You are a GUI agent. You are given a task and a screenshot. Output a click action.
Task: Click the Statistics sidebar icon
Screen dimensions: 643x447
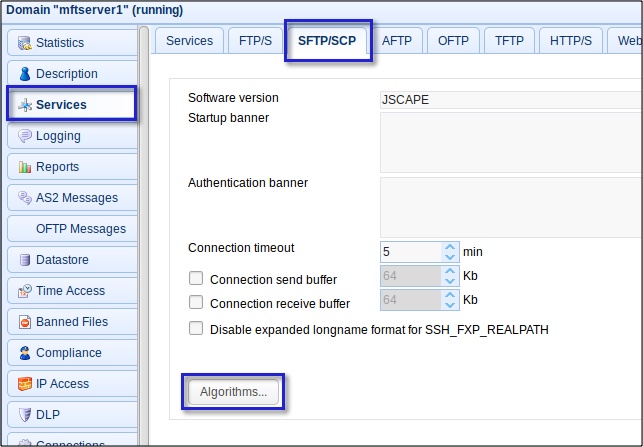pos(25,43)
